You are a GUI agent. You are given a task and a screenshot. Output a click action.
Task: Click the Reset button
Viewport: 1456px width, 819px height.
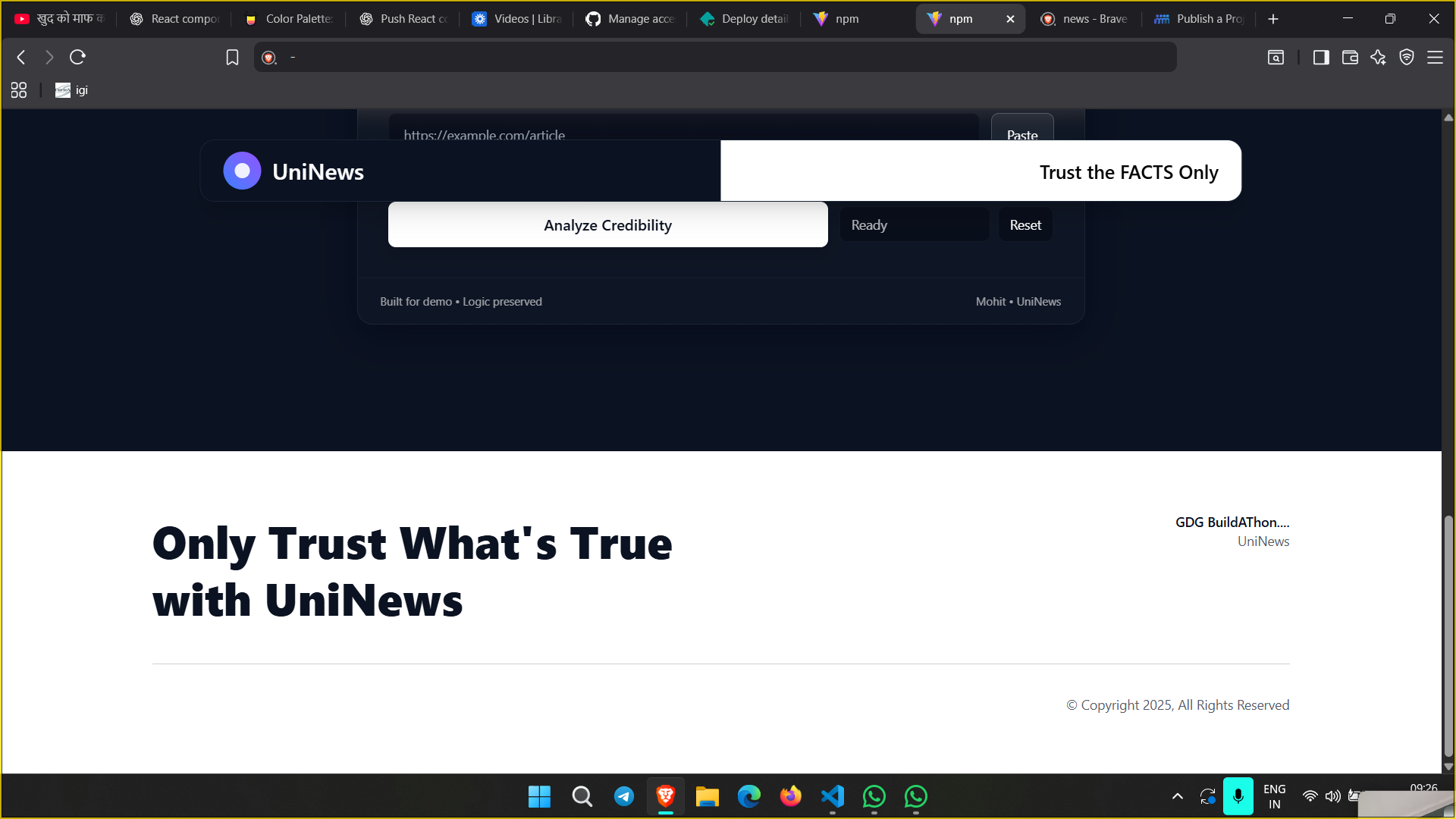[1025, 225]
